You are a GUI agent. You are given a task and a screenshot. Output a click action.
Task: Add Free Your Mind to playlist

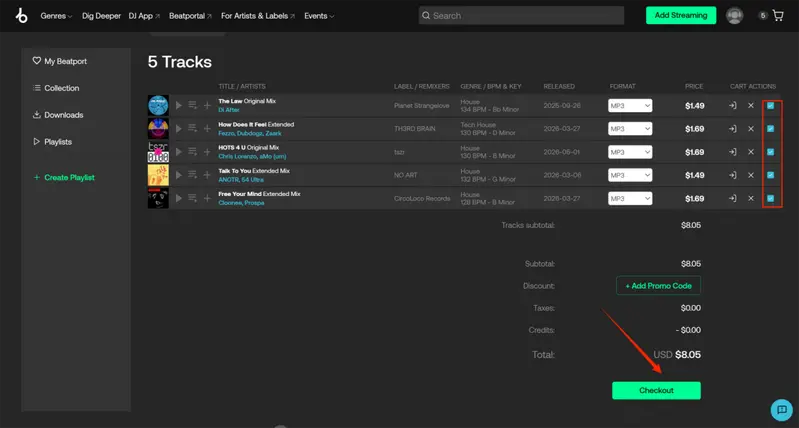[x=207, y=198]
